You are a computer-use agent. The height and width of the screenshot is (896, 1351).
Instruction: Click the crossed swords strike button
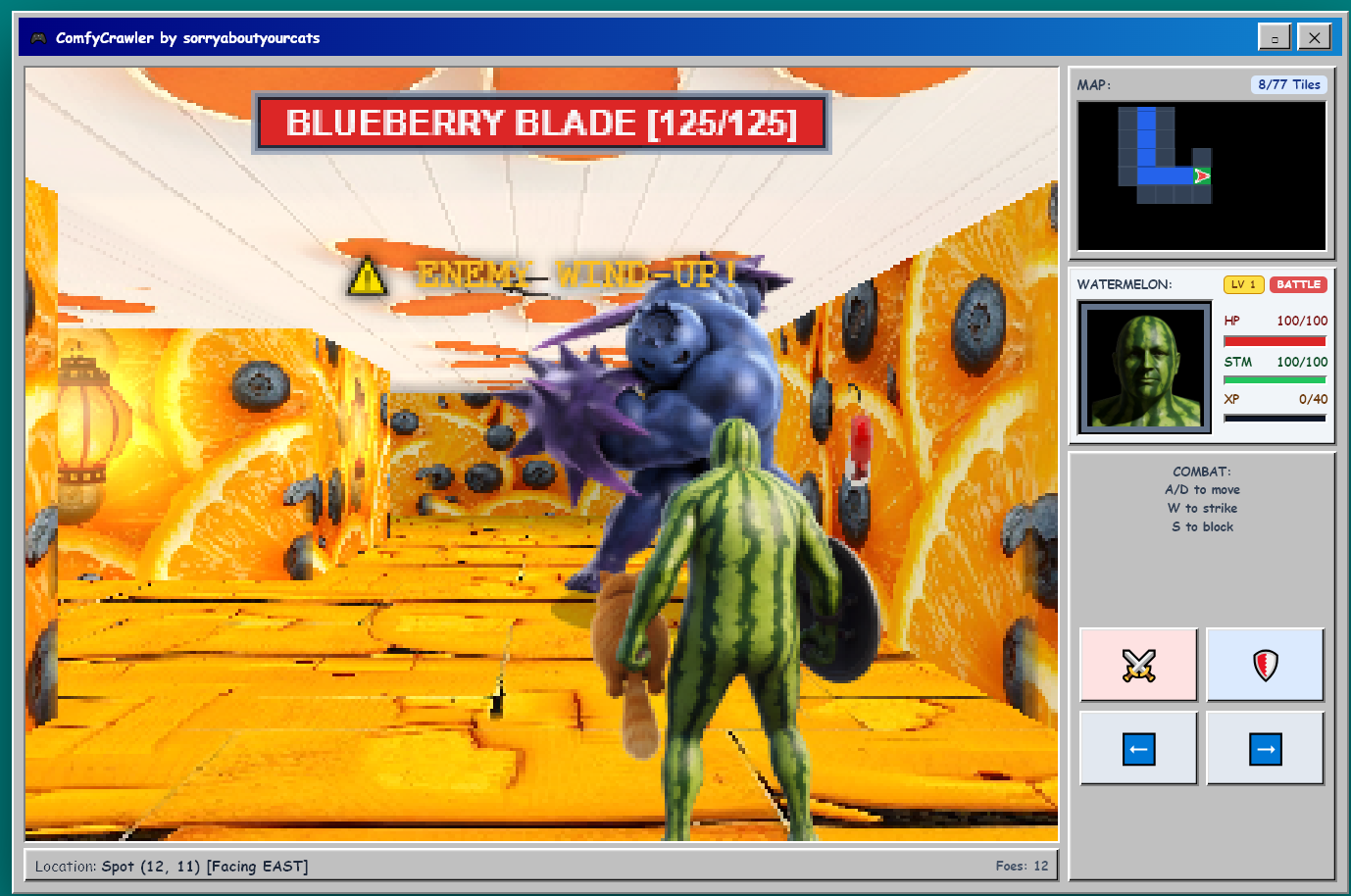(x=1138, y=665)
